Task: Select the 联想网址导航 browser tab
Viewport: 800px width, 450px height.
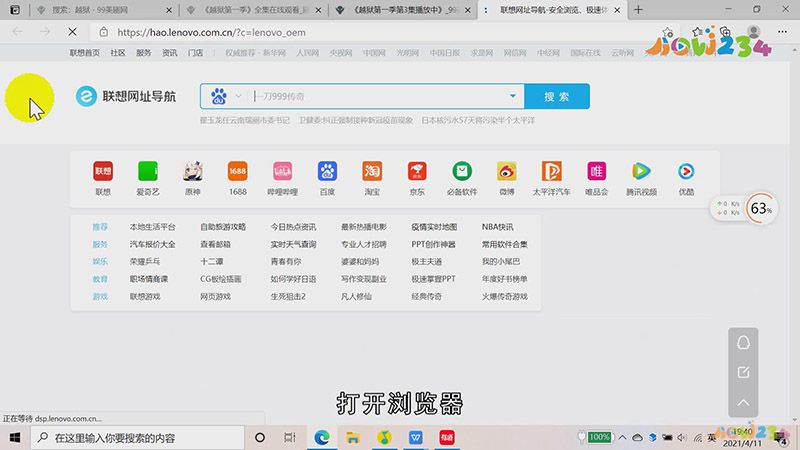Action: click(x=552, y=10)
